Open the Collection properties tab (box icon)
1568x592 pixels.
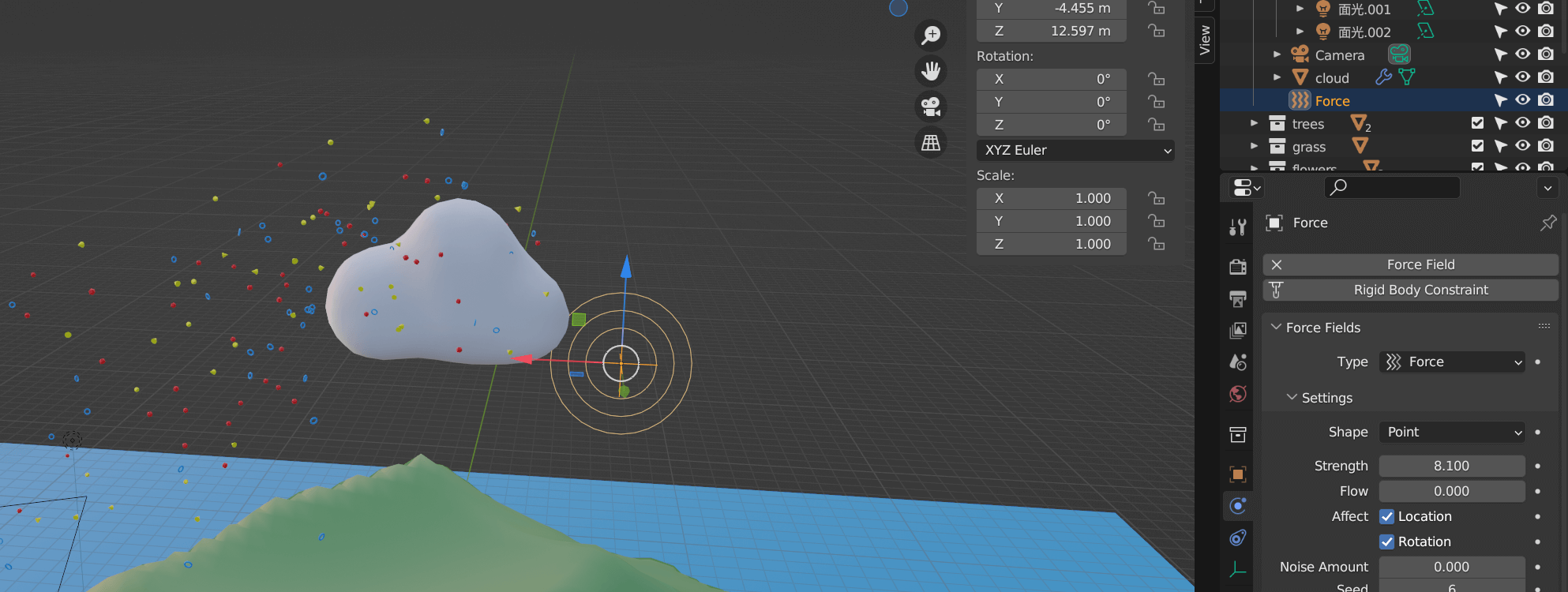[1237, 434]
